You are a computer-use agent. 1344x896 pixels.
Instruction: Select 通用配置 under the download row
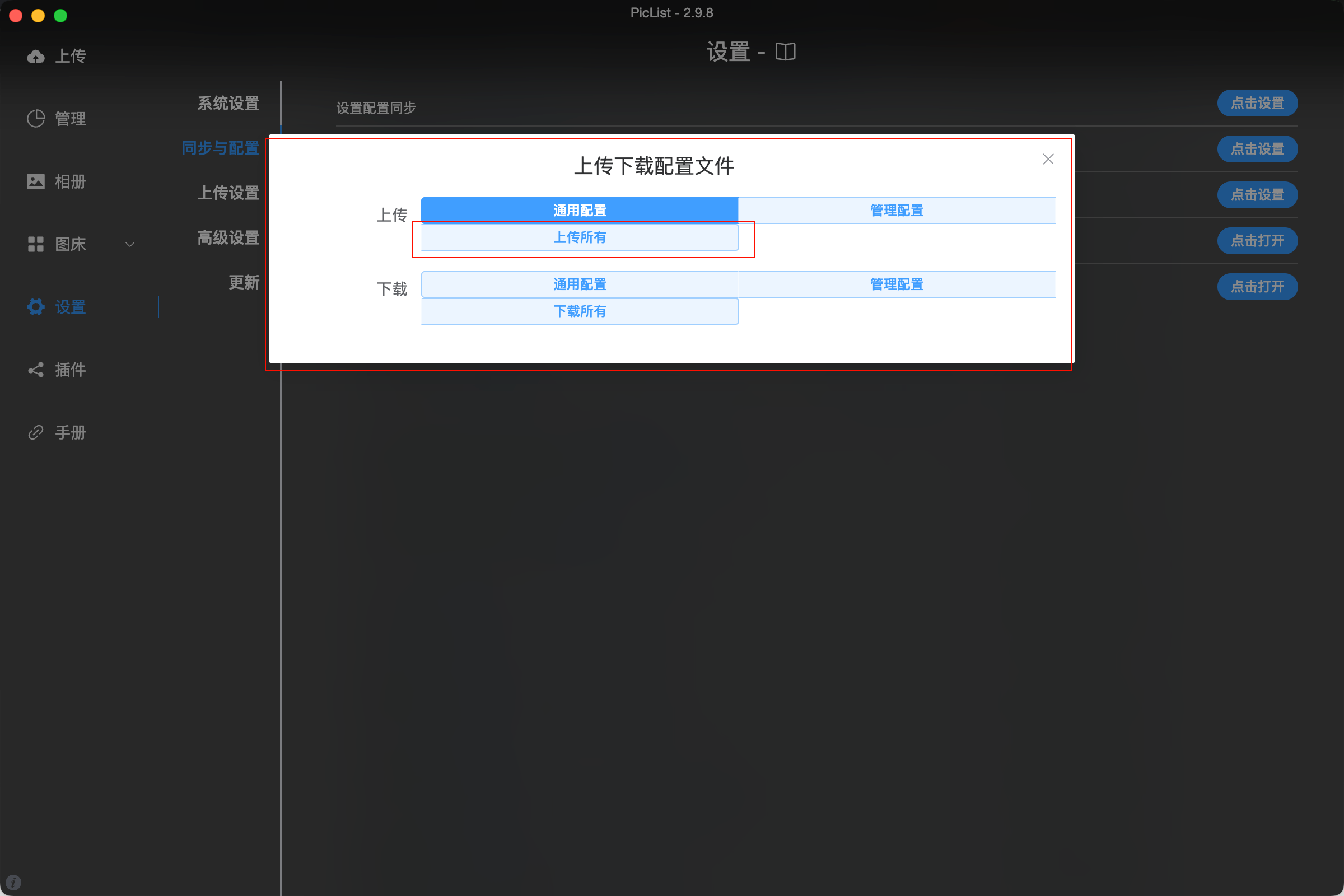coord(580,284)
